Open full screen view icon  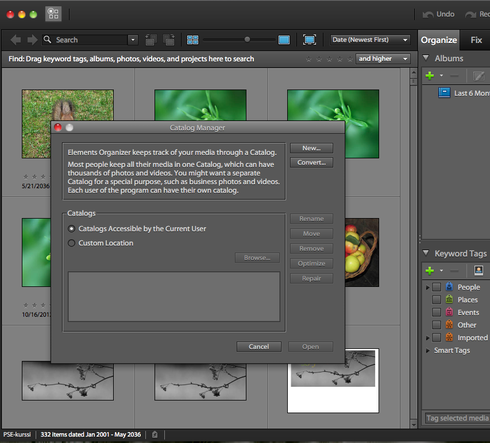[309, 40]
